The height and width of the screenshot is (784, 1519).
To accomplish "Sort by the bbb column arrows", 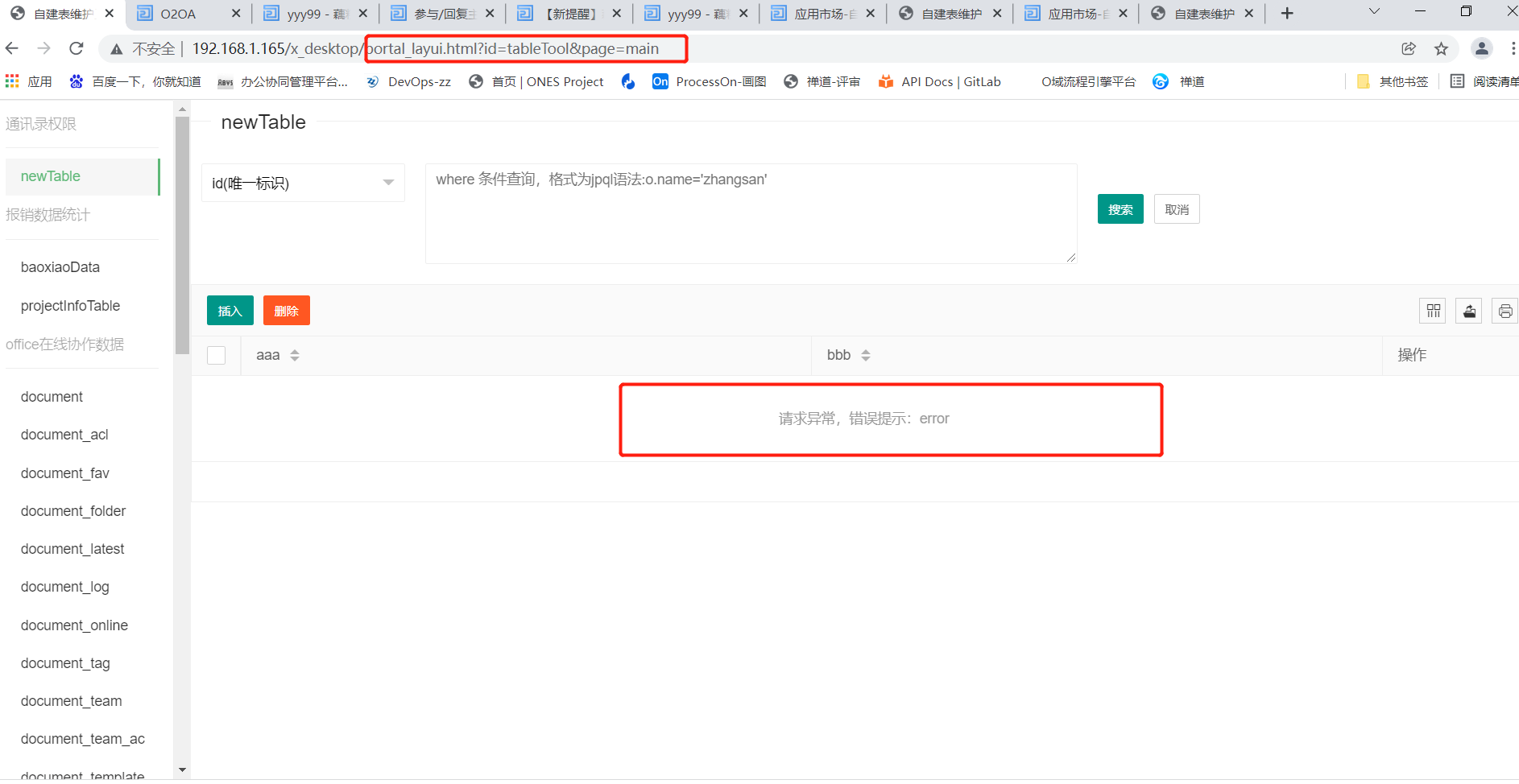I will click(x=866, y=355).
